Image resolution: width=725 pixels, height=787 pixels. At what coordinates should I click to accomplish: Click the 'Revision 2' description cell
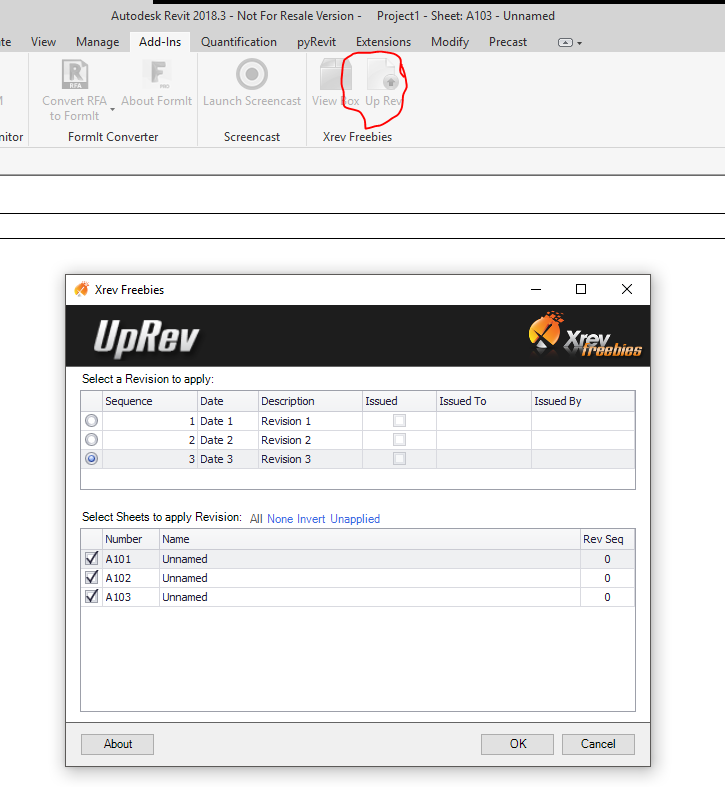pos(310,440)
